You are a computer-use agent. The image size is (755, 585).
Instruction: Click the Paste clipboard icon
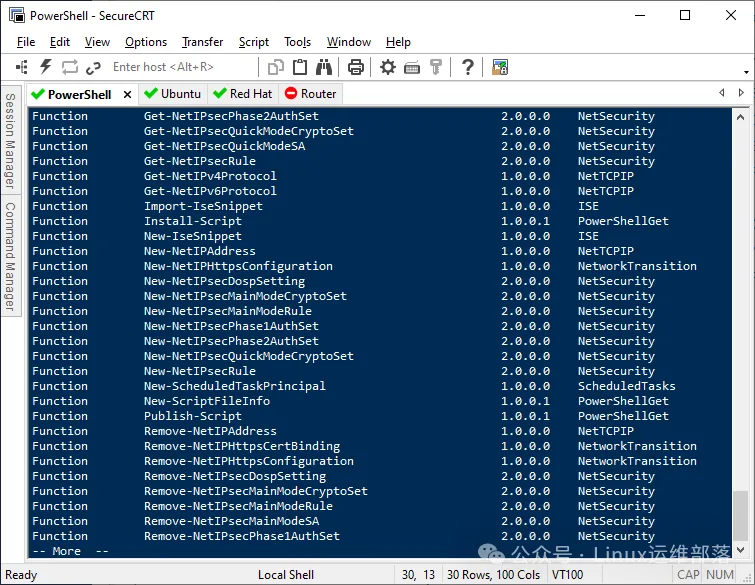[300, 67]
